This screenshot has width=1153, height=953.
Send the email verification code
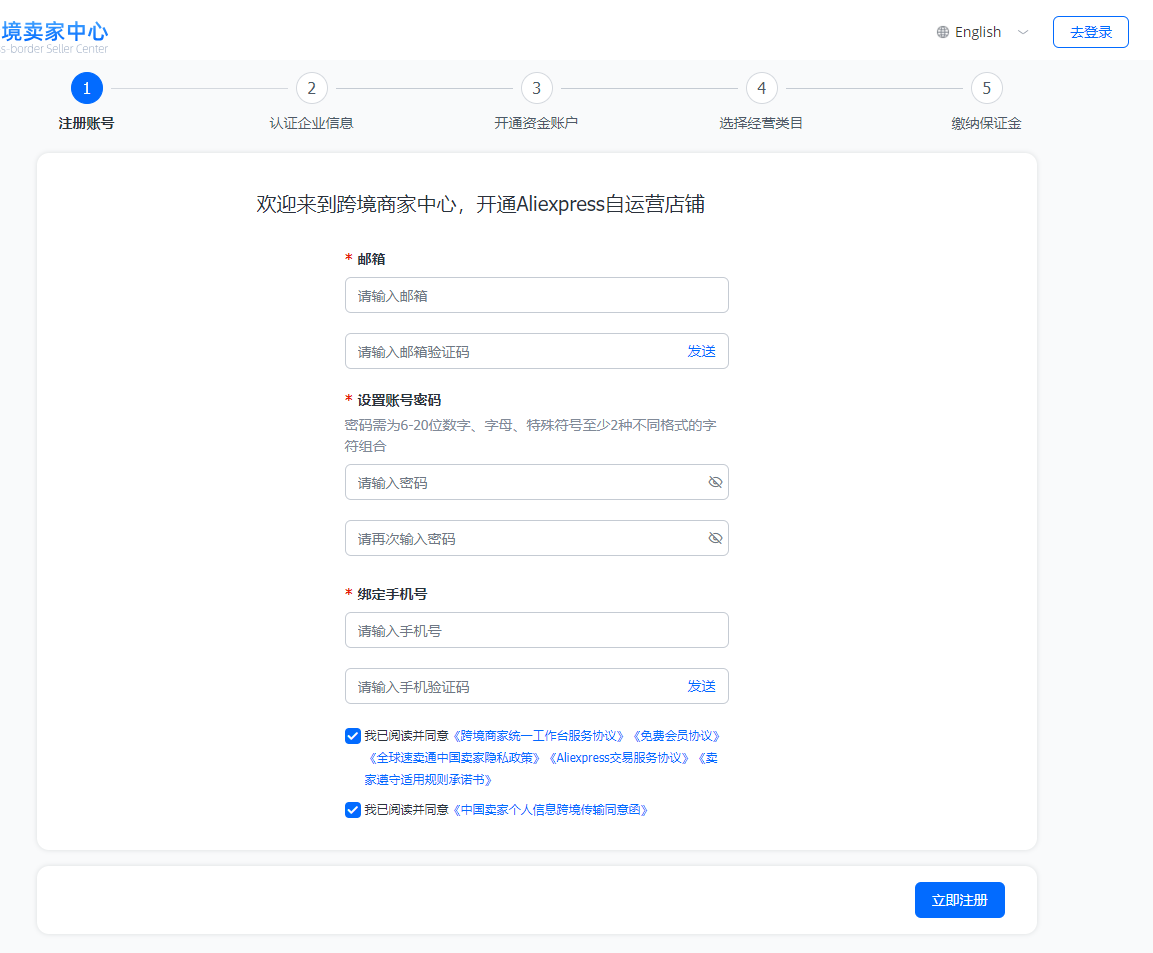[701, 351]
